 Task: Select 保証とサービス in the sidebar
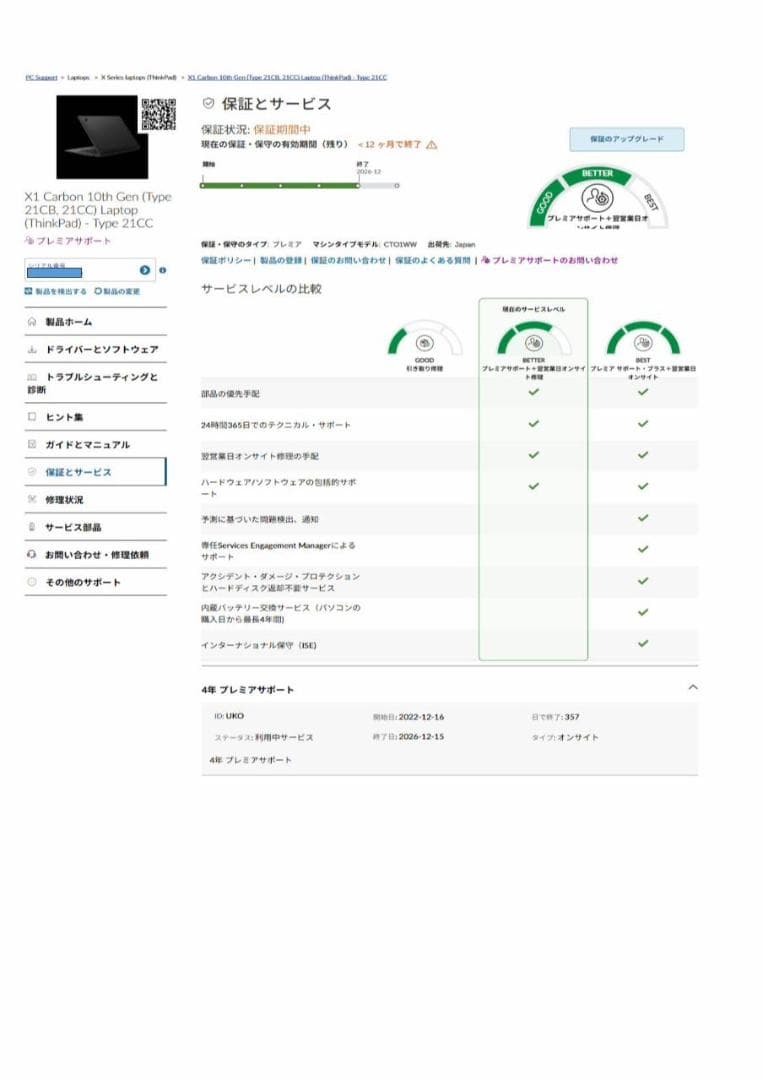tap(96, 472)
